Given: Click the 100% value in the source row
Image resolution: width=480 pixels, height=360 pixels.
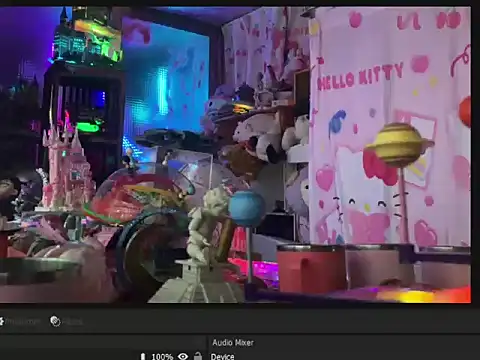Looking at the screenshot, I should click(x=162, y=357).
